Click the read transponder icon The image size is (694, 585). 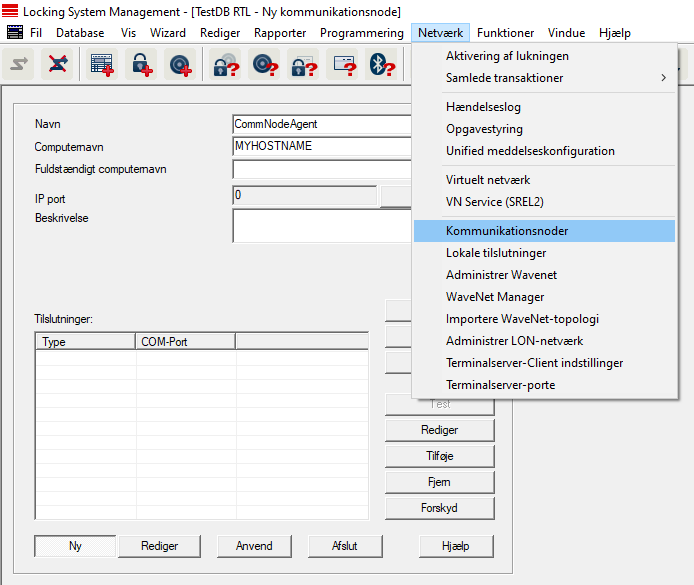[x=265, y=65]
